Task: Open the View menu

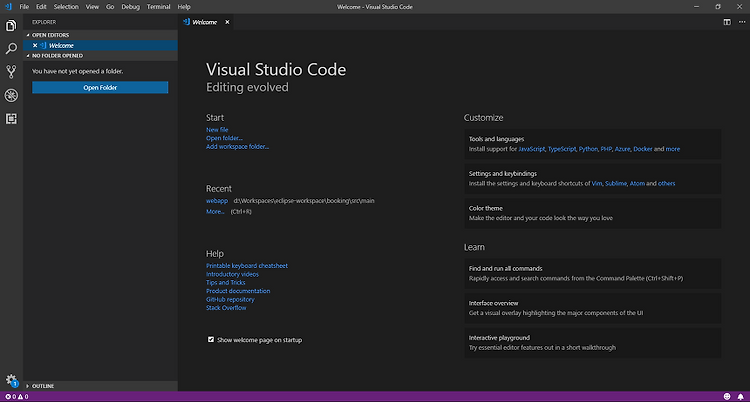Action: point(92,7)
